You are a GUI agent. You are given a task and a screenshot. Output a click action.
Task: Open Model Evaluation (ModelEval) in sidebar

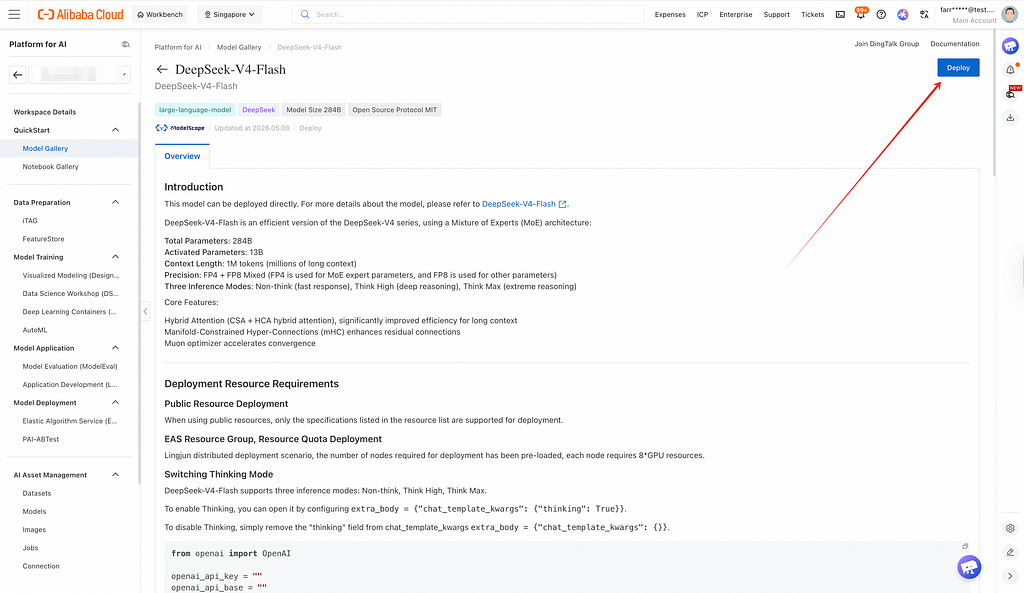[x=70, y=366]
